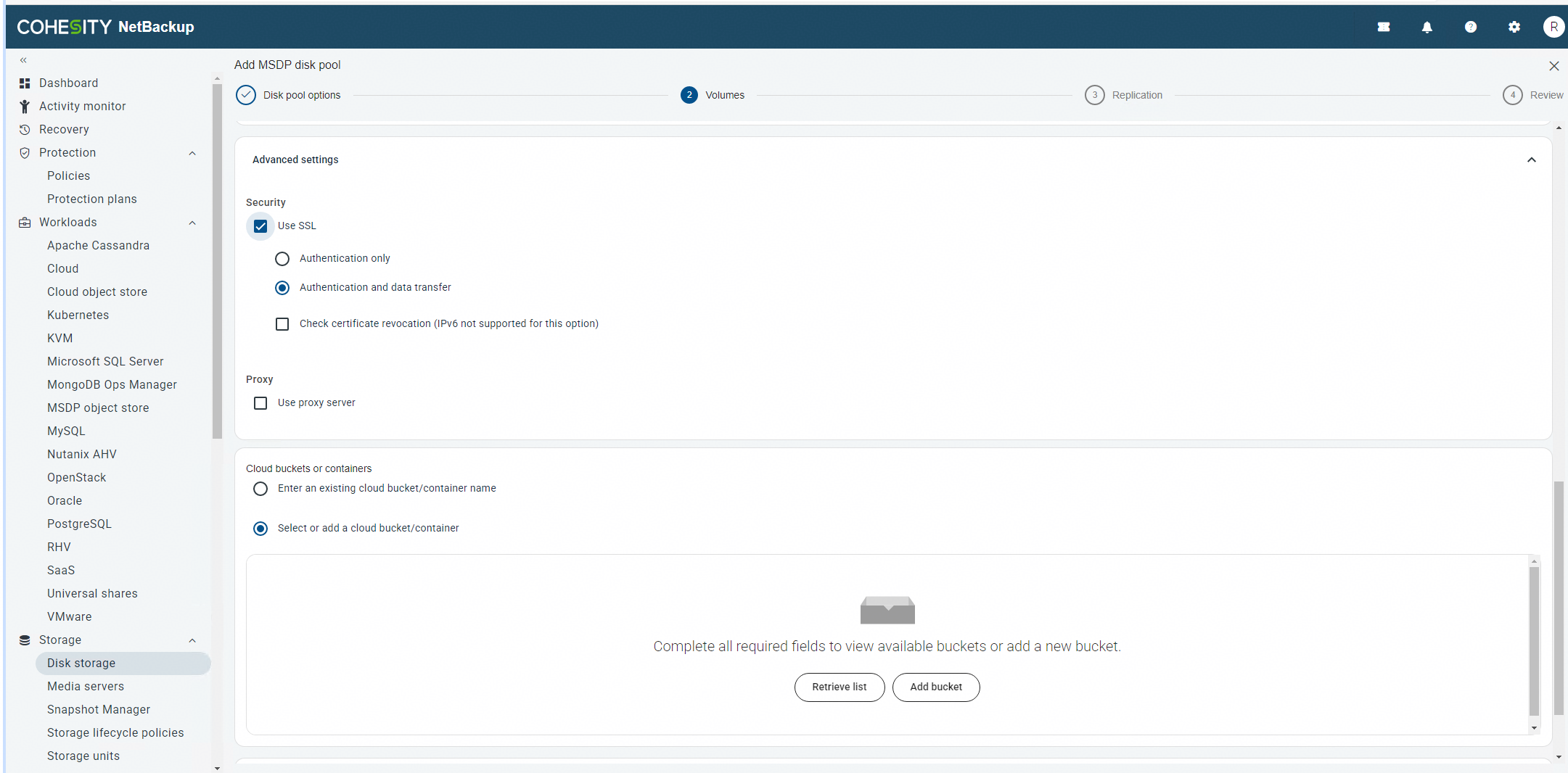This screenshot has width=1568, height=773.
Task: Select Disk storage in sidebar
Action: click(123, 664)
